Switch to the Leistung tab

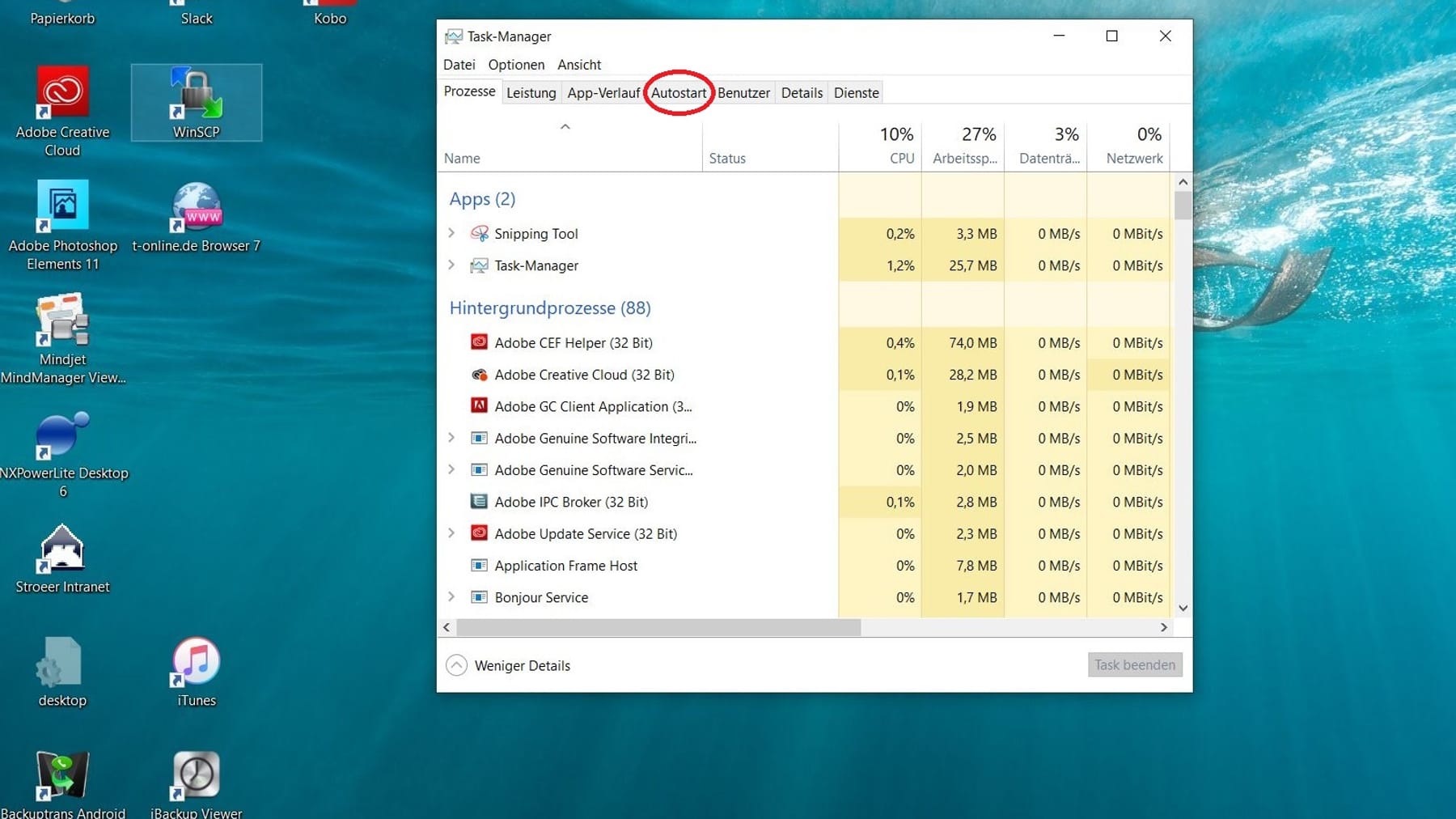click(531, 93)
